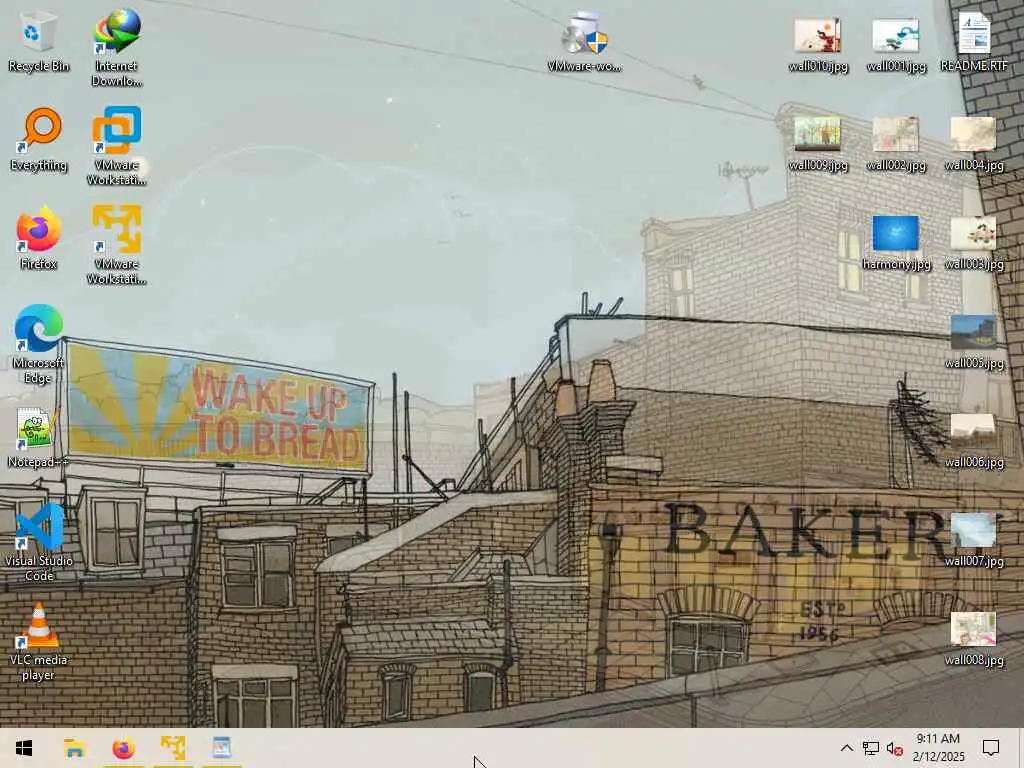The width and height of the screenshot is (1024, 768).
Task: Select the Firefox desktop shortcut
Action: pyautogui.click(x=39, y=238)
